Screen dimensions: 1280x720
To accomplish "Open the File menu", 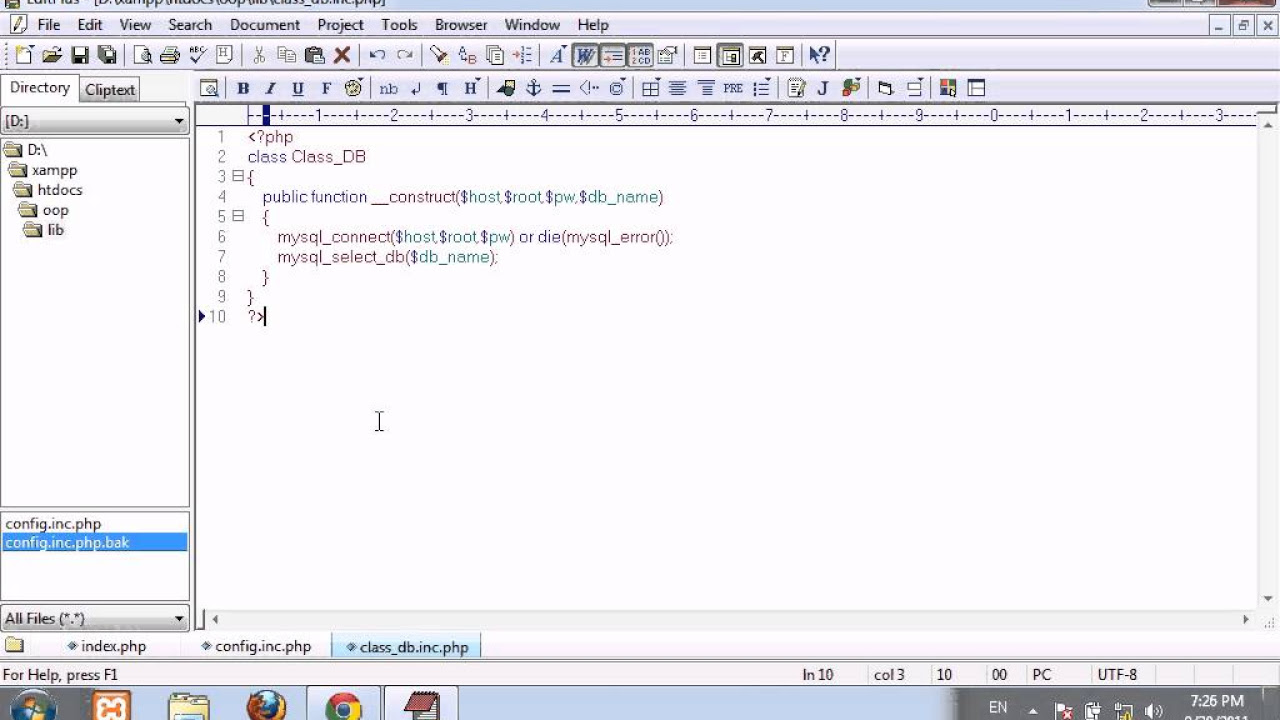I will (48, 24).
